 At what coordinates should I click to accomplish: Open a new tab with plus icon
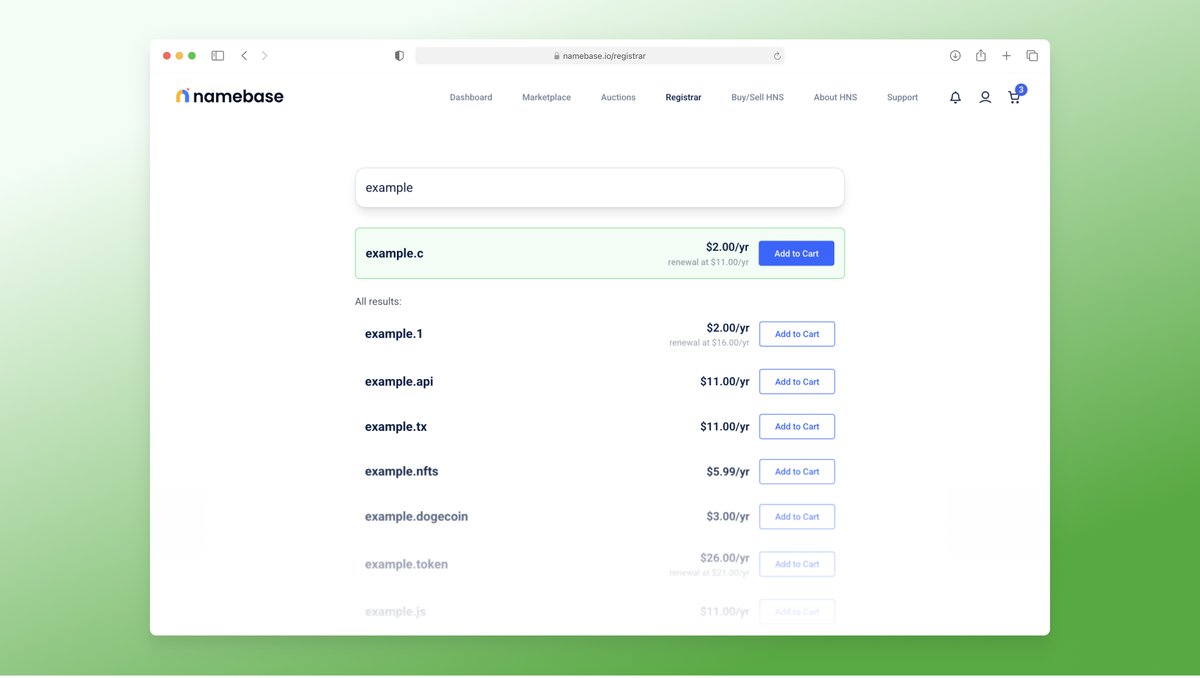point(1006,56)
